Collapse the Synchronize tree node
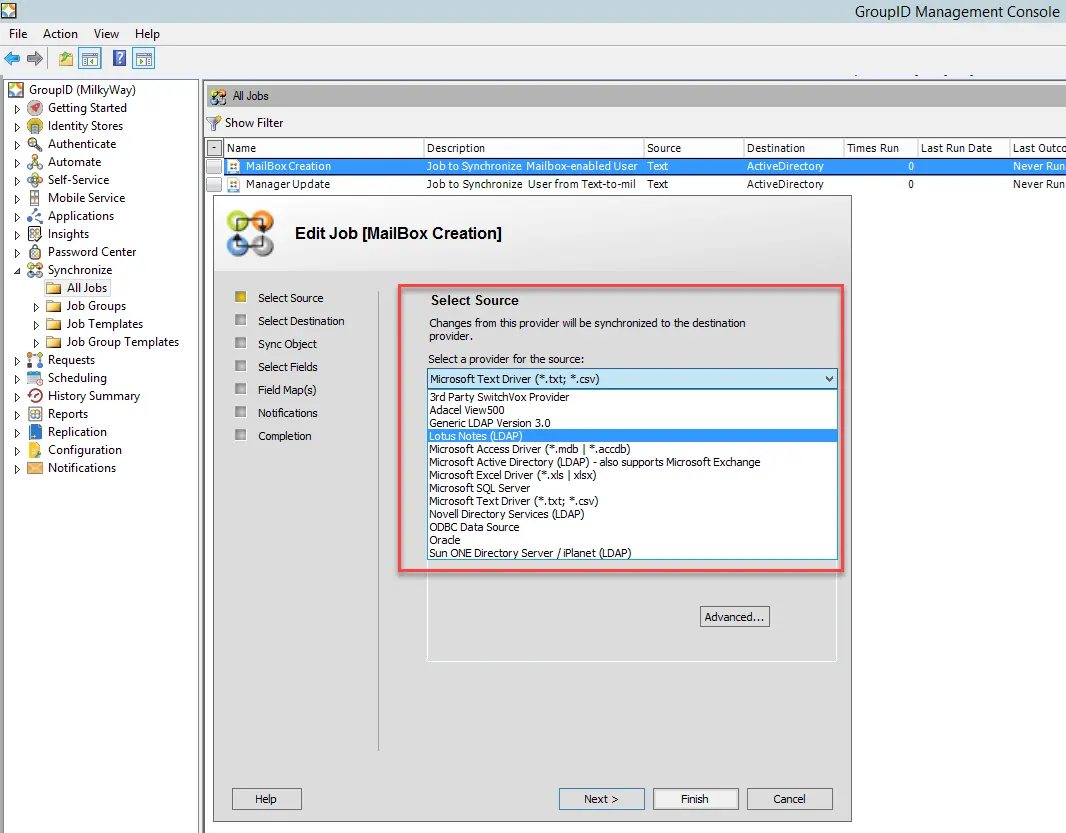This screenshot has width=1066, height=833. pyautogui.click(x=18, y=271)
